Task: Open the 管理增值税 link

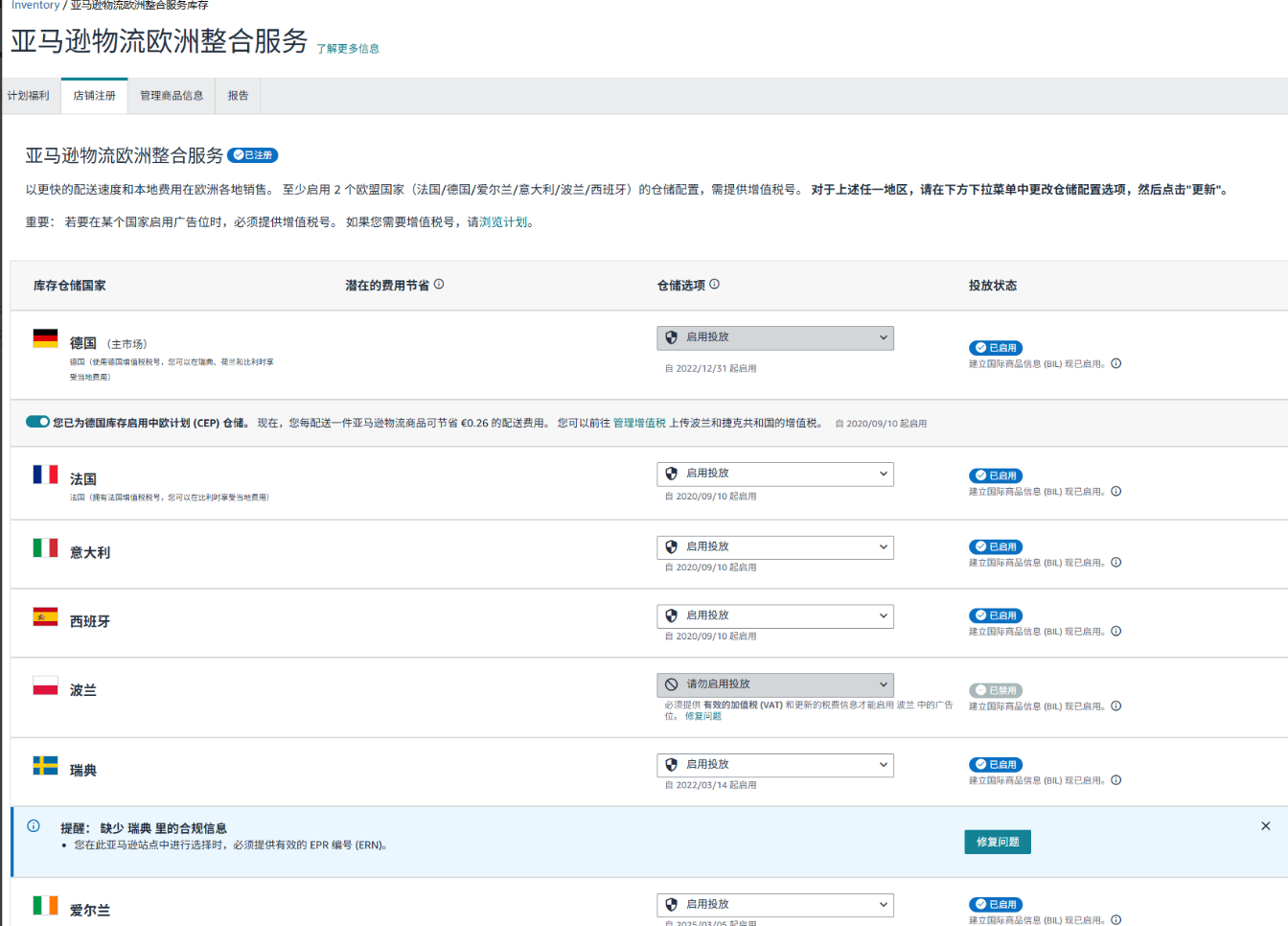Action: click(x=639, y=423)
